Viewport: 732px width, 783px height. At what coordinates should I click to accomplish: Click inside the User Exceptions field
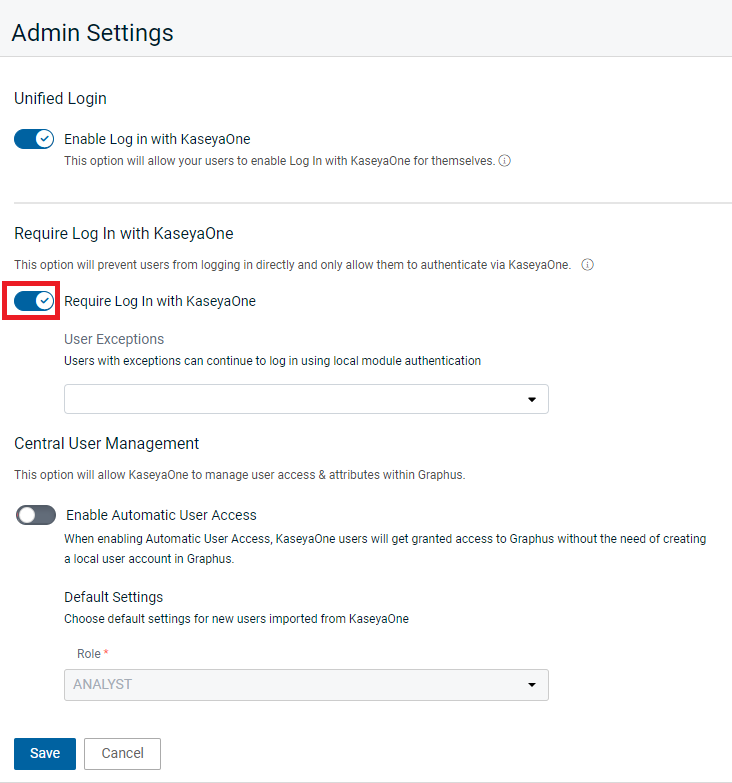pyautogui.click(x=306, y=399)
